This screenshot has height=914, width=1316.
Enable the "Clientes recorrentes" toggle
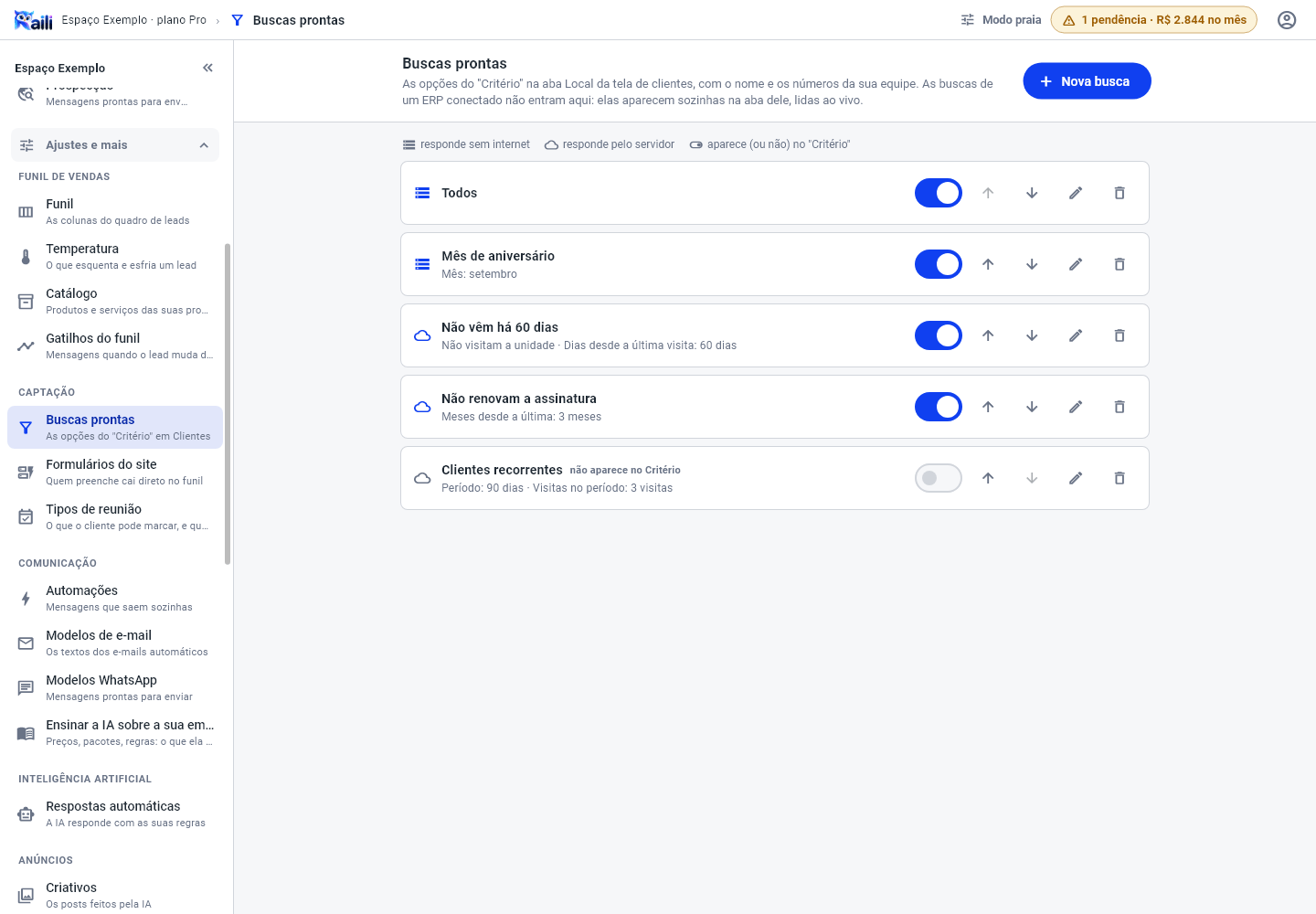pos(939,478)
